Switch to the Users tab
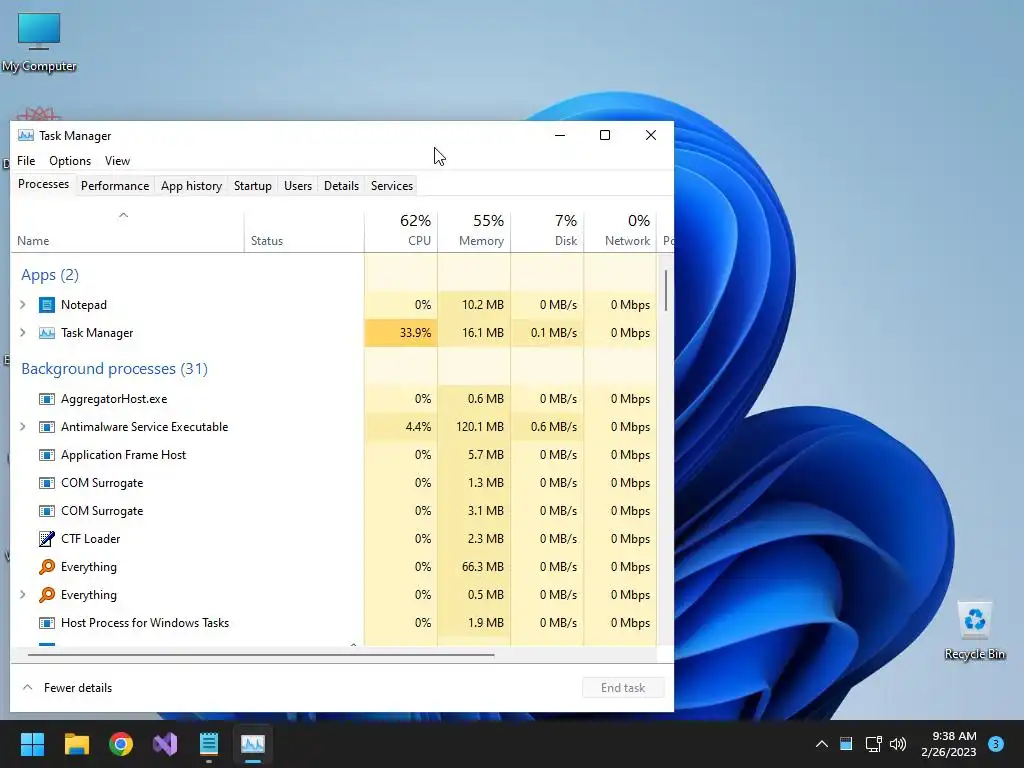This screenshot has width=1024, height=768. (298, 186)
